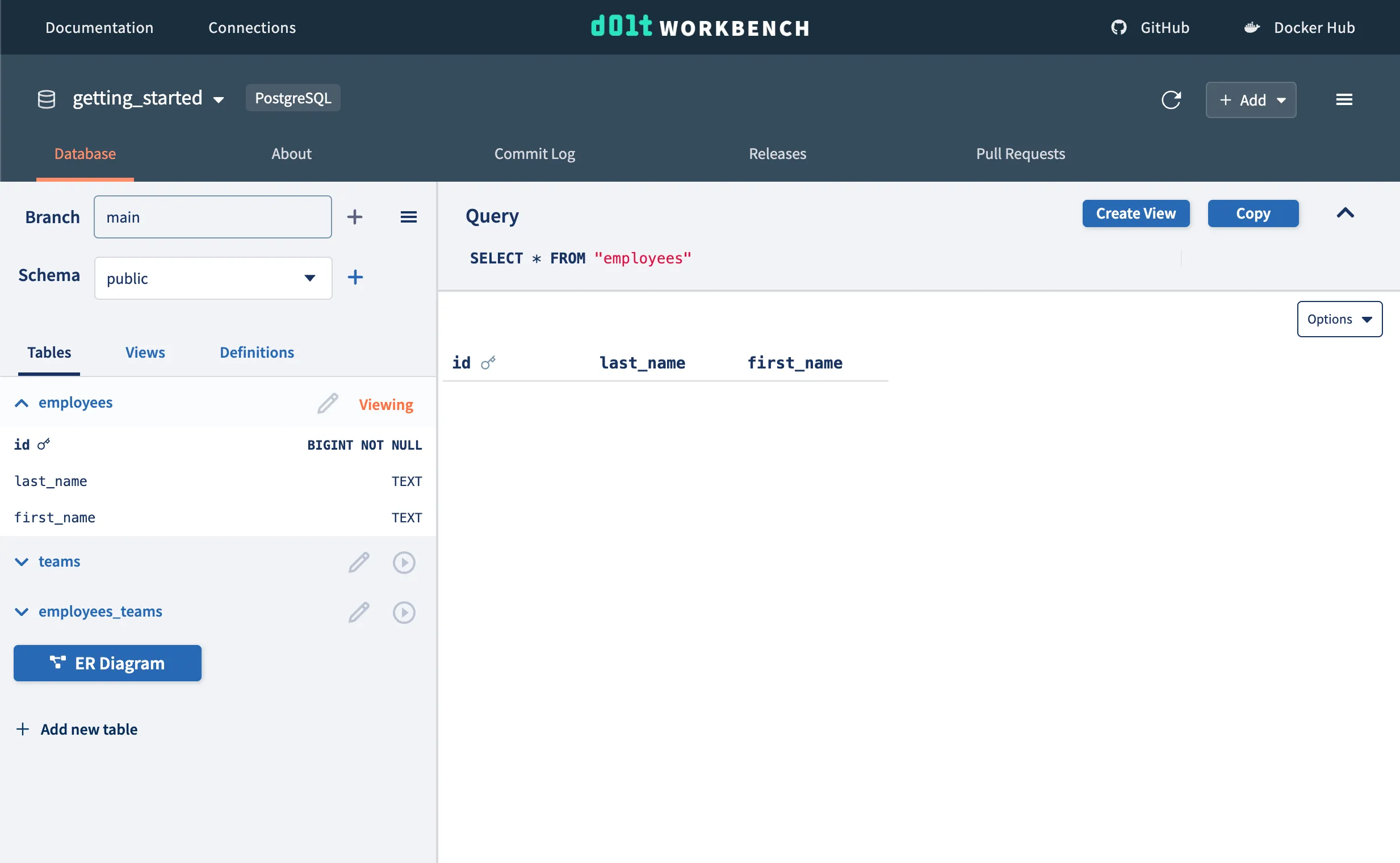Click the primary key icon beside id
Viewport: 1400px width, 863px height.
[x=44, y=443]
